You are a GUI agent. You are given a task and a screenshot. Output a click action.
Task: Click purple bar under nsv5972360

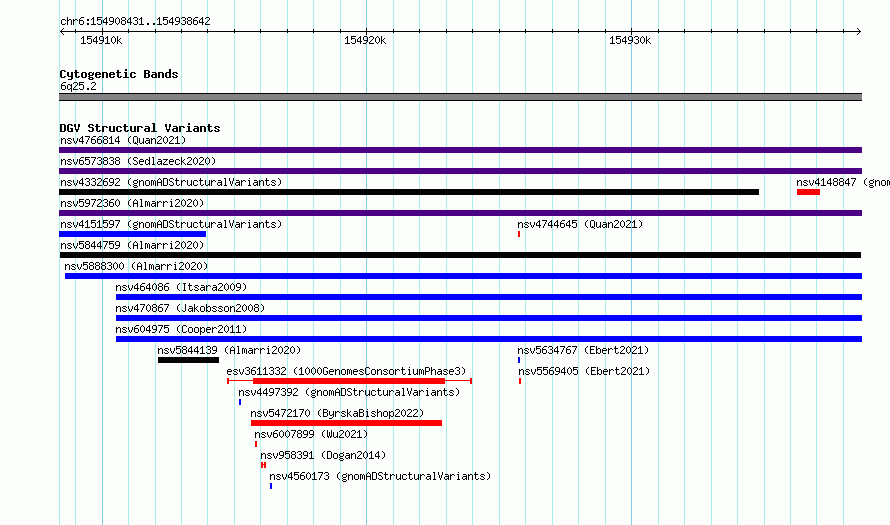tap(460, 213)
